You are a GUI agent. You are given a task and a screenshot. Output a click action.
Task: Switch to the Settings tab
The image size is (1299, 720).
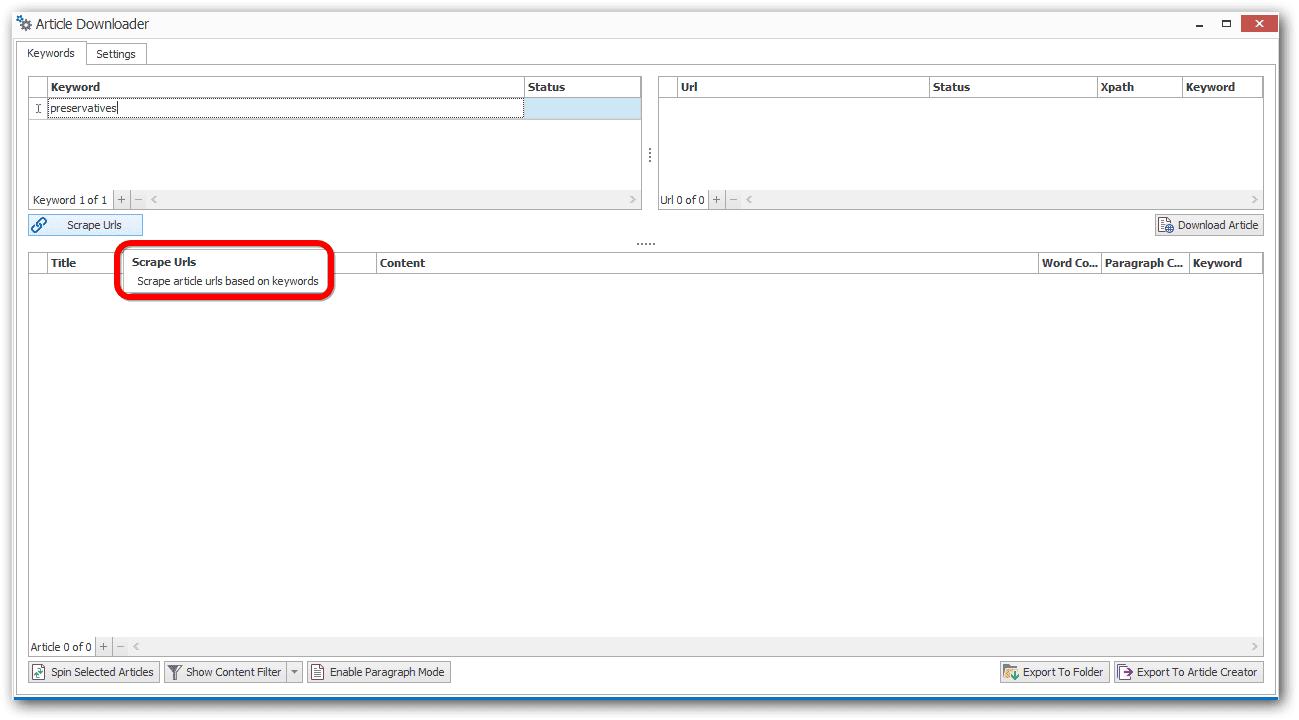point(116,54)
